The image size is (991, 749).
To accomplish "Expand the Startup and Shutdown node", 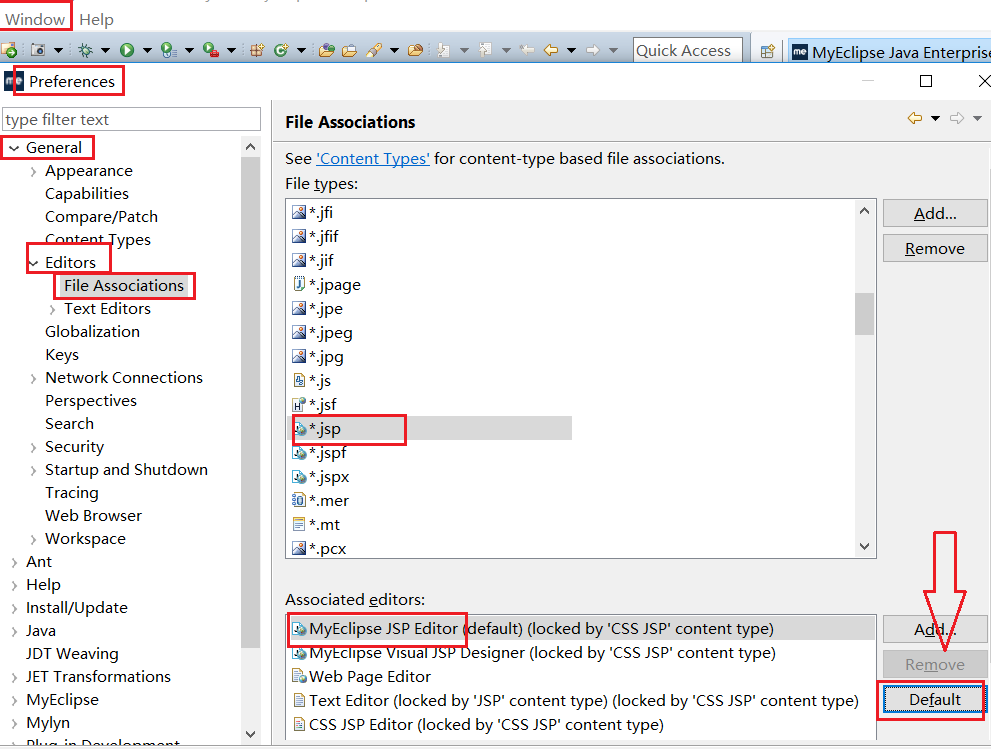I will tap(33, 470).
